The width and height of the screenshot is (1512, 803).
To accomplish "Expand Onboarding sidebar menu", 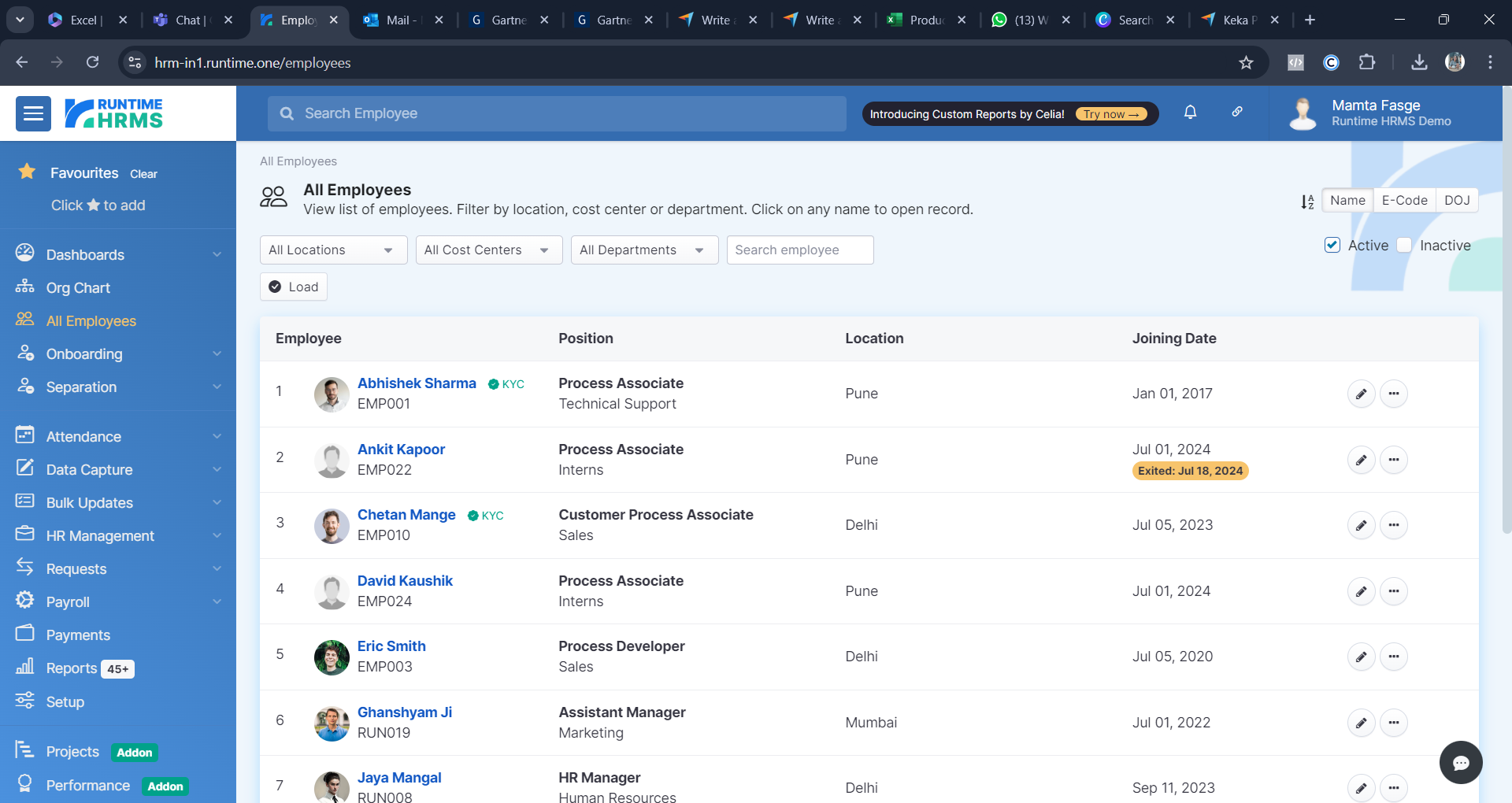I will [118, 354].
